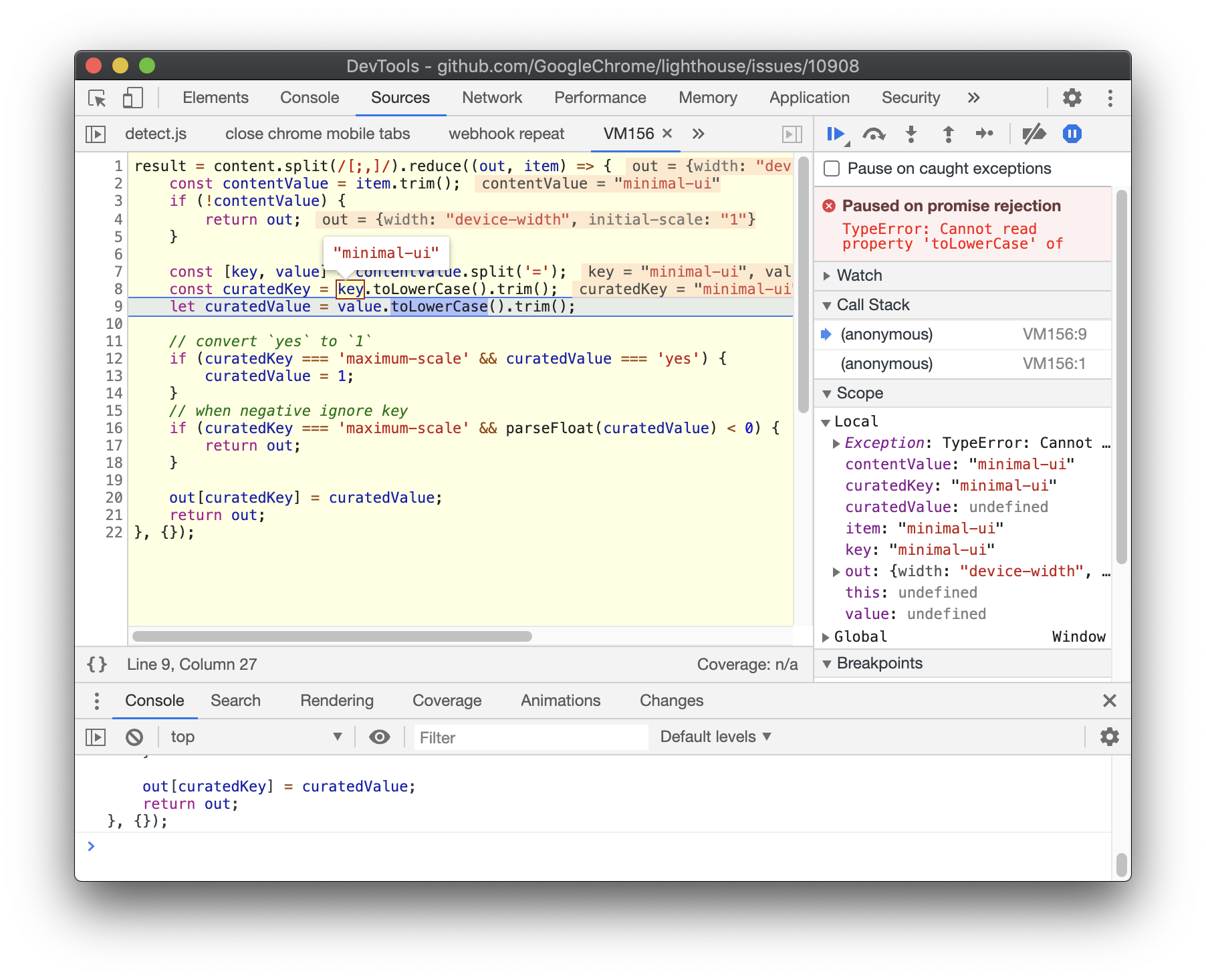Open the drawer three-dot menu
This screenshot has width=1206, height=980.
(97, 701)
